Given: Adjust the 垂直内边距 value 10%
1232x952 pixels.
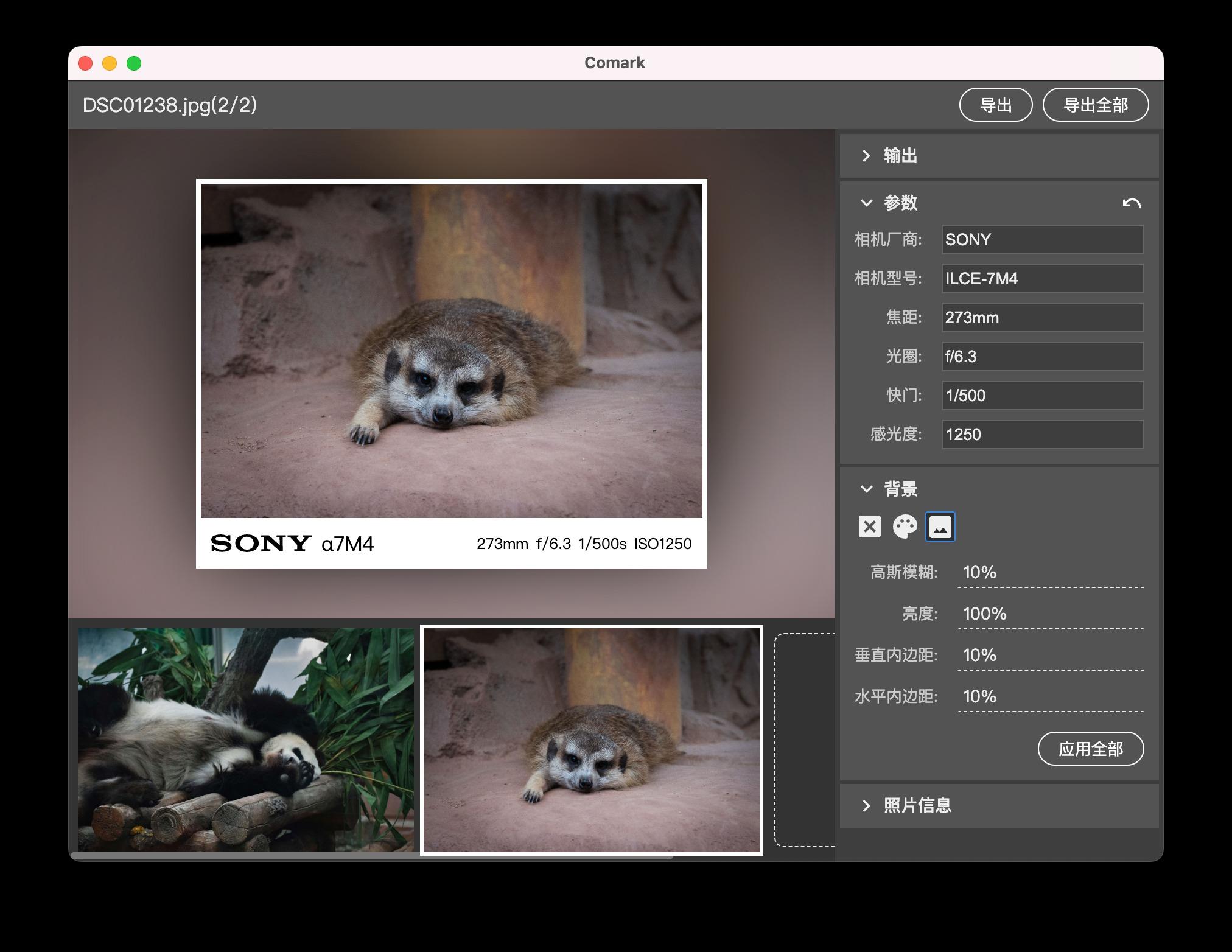Looking at the screenshot, I should pos(1051,656).
